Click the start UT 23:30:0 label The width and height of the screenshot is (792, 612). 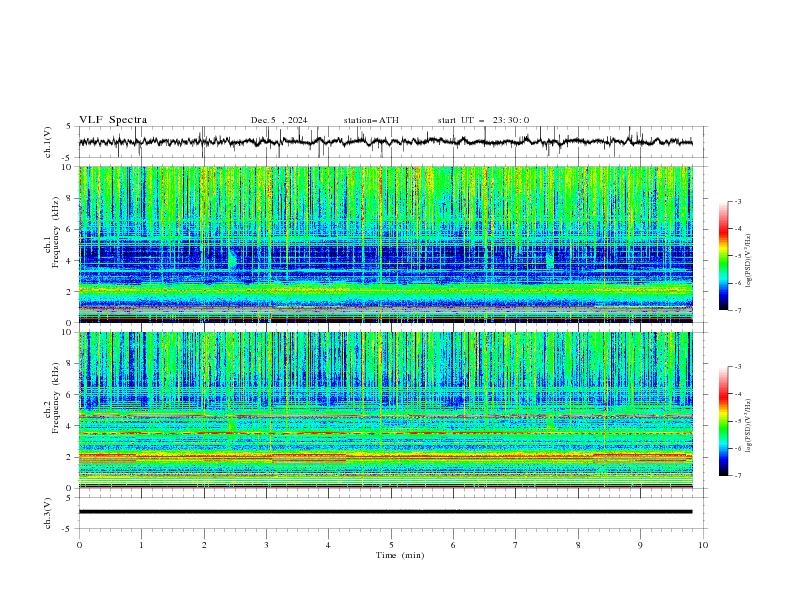pyautogui.click(x=483, y=120)
